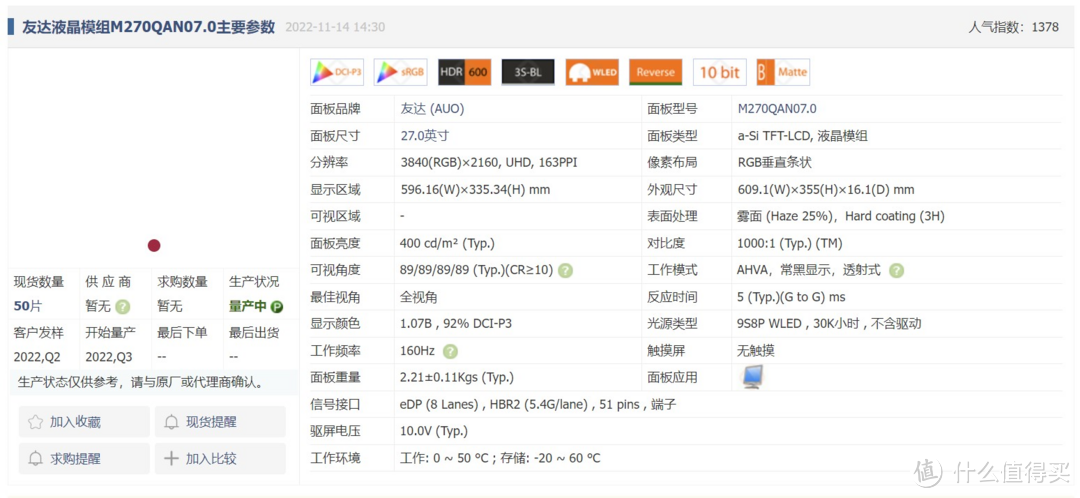The height and width of the screenshot is (498, 1080).
Task: Click 现货提醒 button
Action: (220, 422)
